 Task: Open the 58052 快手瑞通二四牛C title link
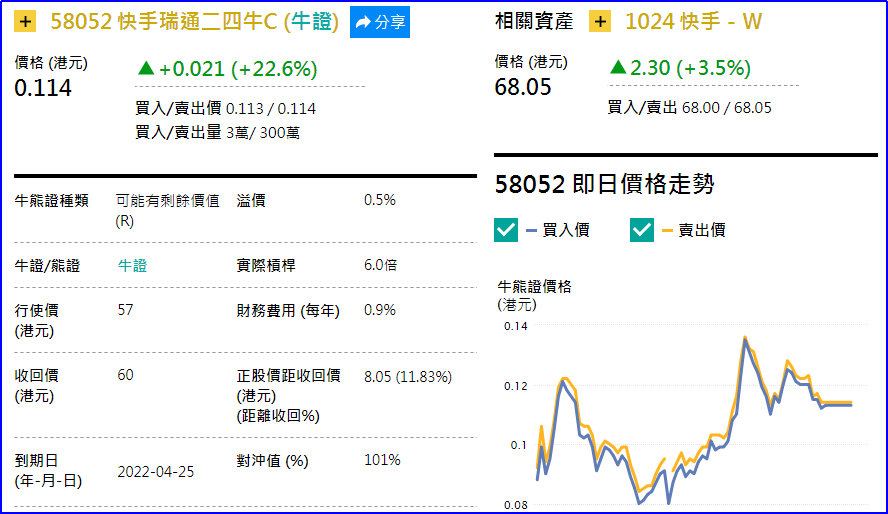click(x=194, y=22)
